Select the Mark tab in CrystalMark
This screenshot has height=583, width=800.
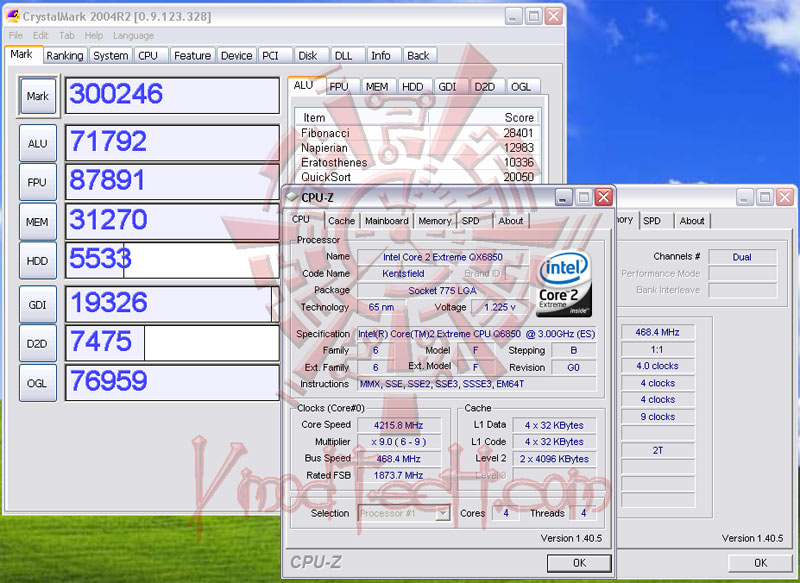click(x=21, y=54)
